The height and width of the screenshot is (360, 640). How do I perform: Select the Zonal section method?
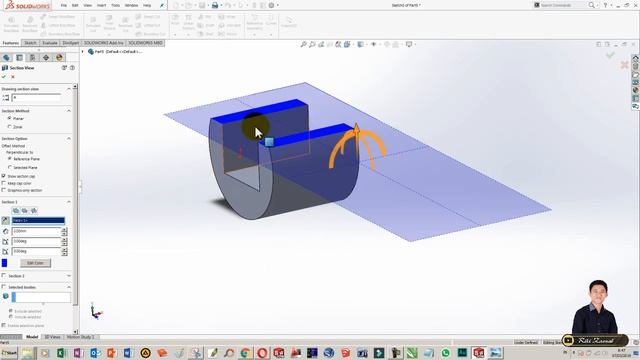[9, 127]
